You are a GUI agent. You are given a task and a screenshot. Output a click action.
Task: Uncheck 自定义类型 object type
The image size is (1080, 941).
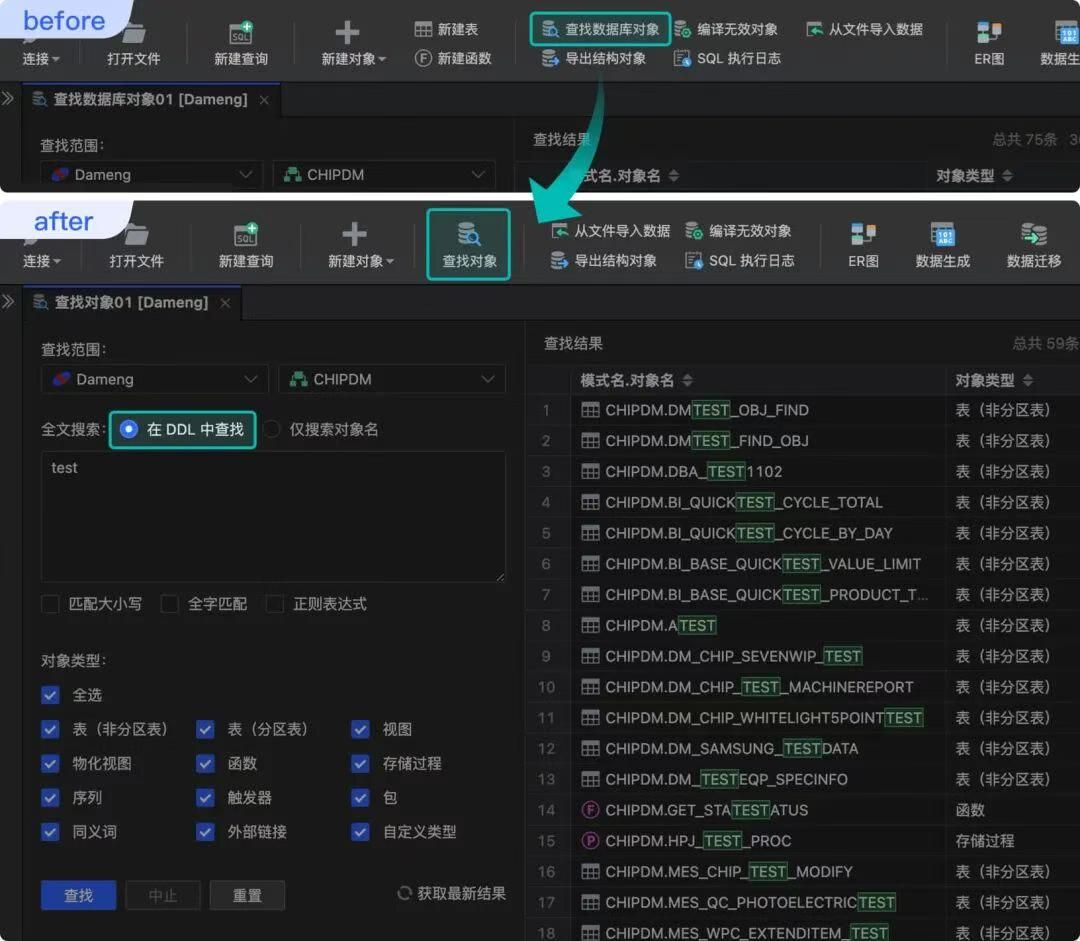tap(360, 831)
